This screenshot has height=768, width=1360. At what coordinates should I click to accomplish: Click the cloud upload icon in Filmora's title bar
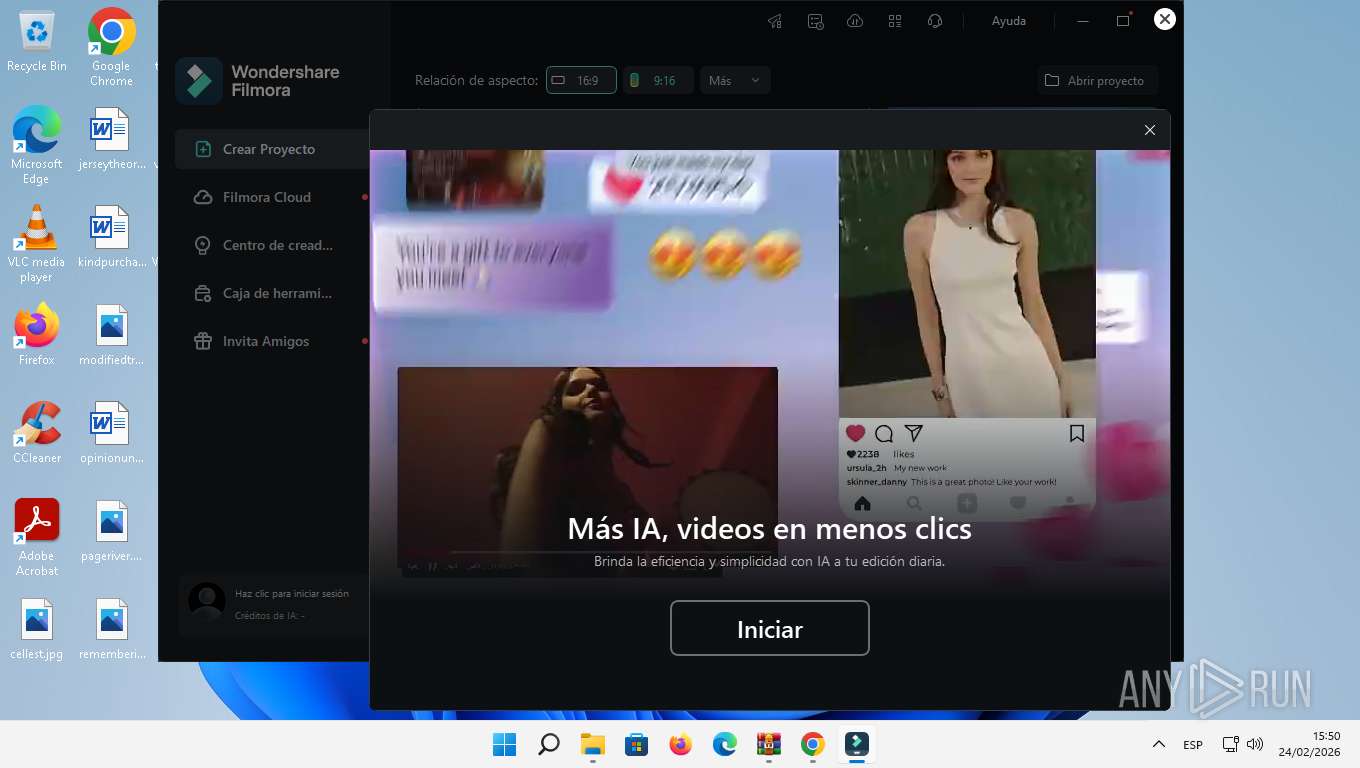[x=855, y=21]
